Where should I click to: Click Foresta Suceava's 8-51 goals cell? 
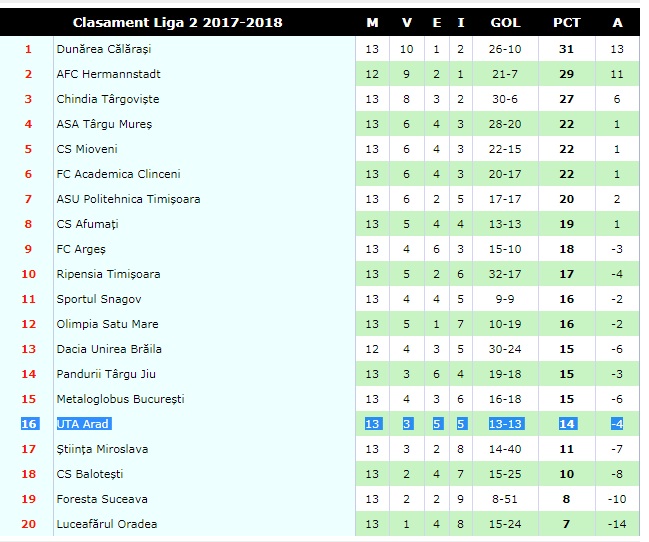[x=505, y=499]
